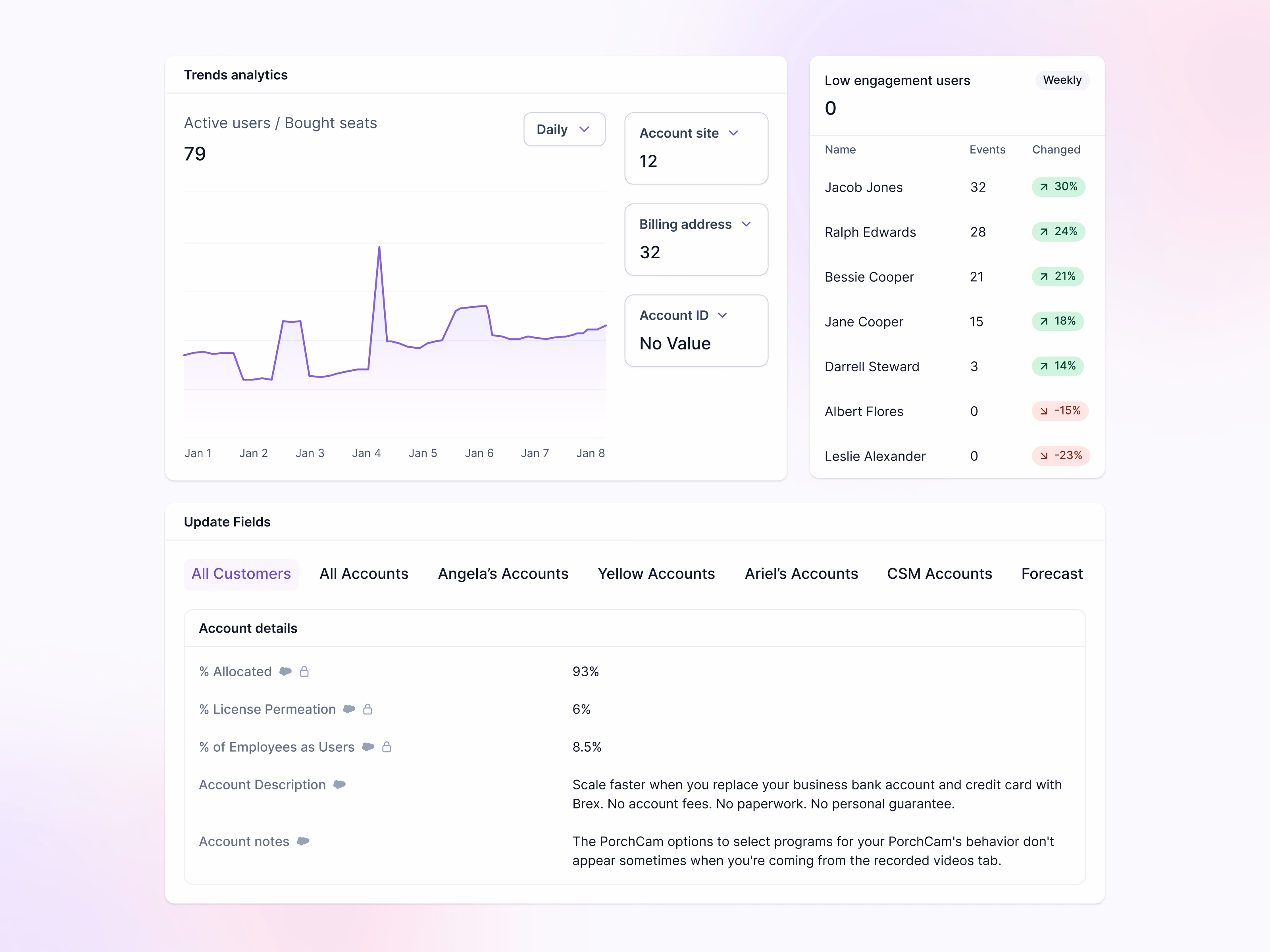The width and height of the screenshot is (1270, 952).
Task: Sort by the Changed column header
Action: click(1056, 150)
